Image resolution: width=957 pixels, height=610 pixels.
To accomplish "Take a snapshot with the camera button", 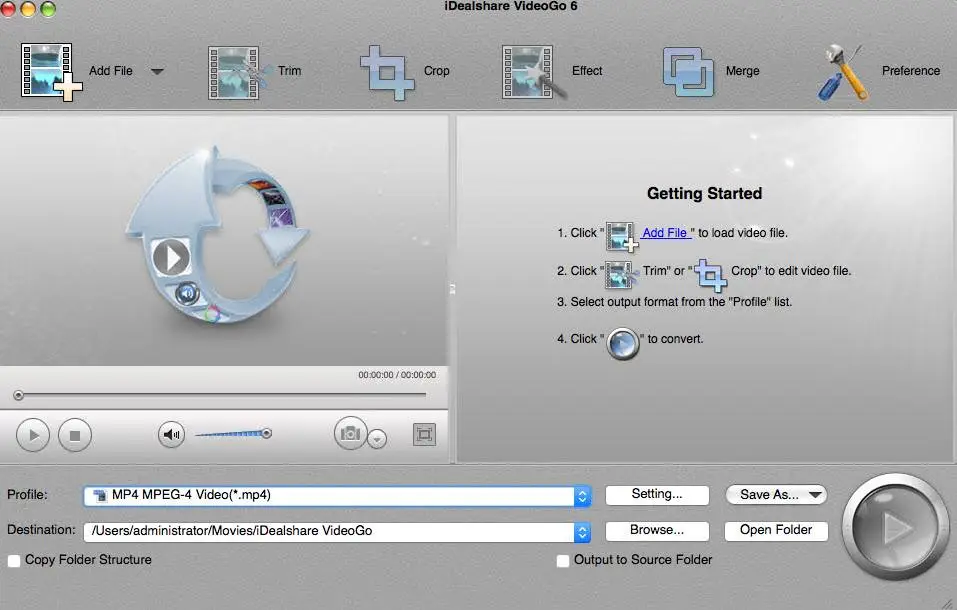I will 350,434.
